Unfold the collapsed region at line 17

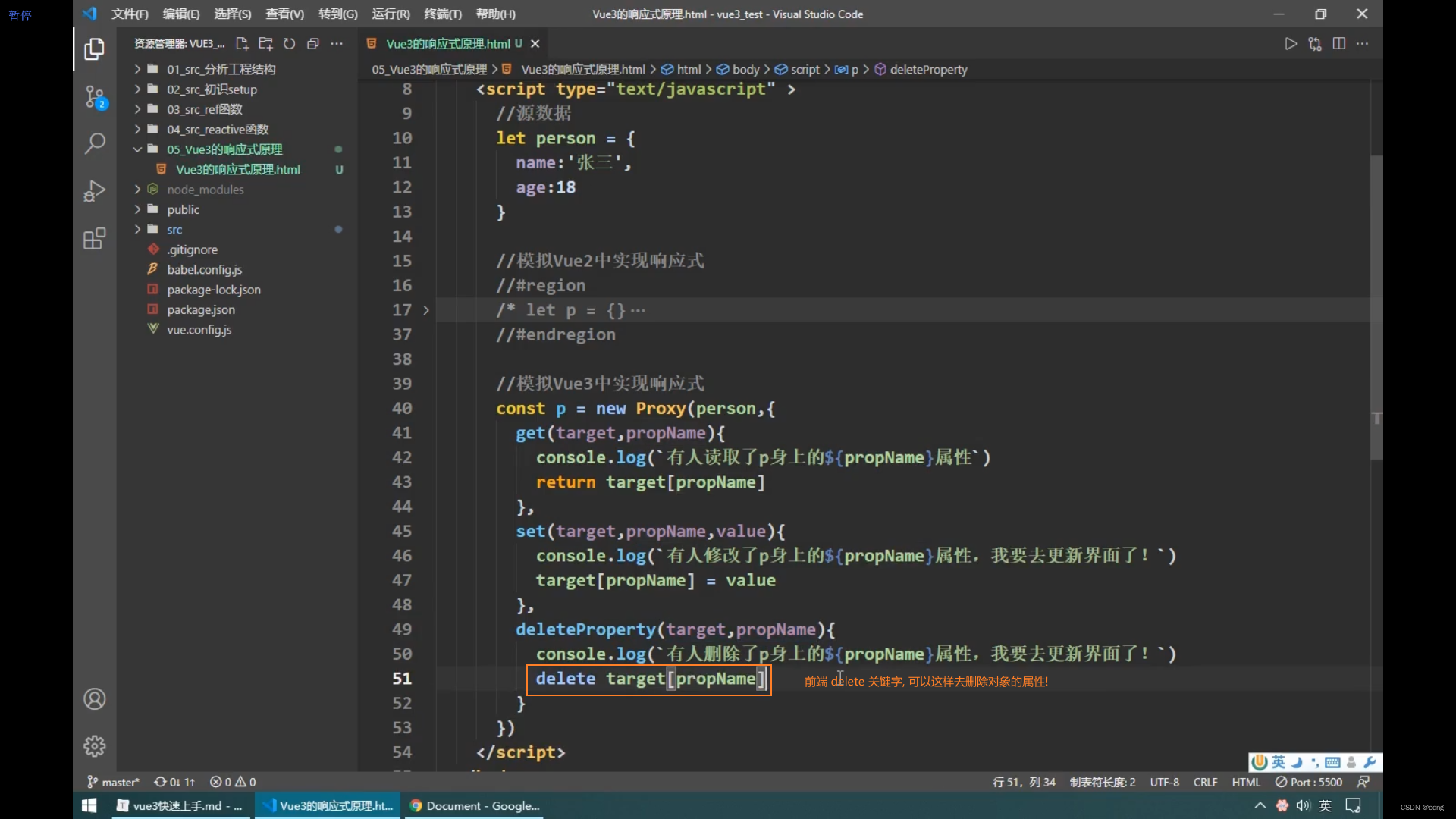[x=426, y=310]
